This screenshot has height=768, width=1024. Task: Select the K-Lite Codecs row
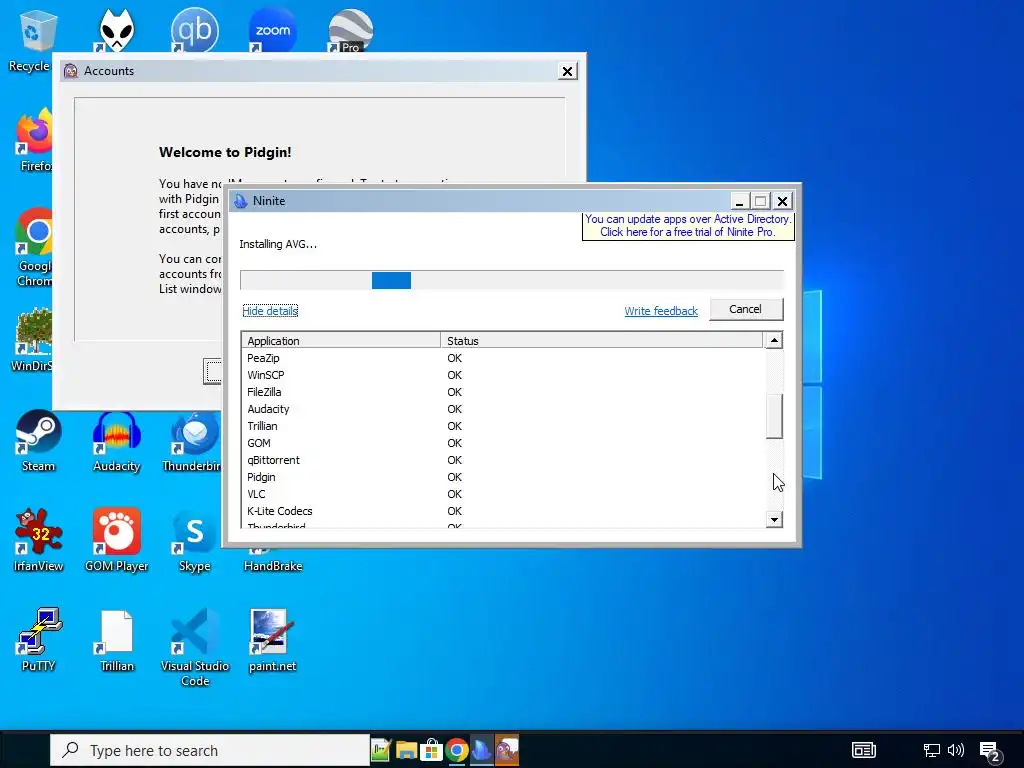pyautogui.click(x=502, y=511)
